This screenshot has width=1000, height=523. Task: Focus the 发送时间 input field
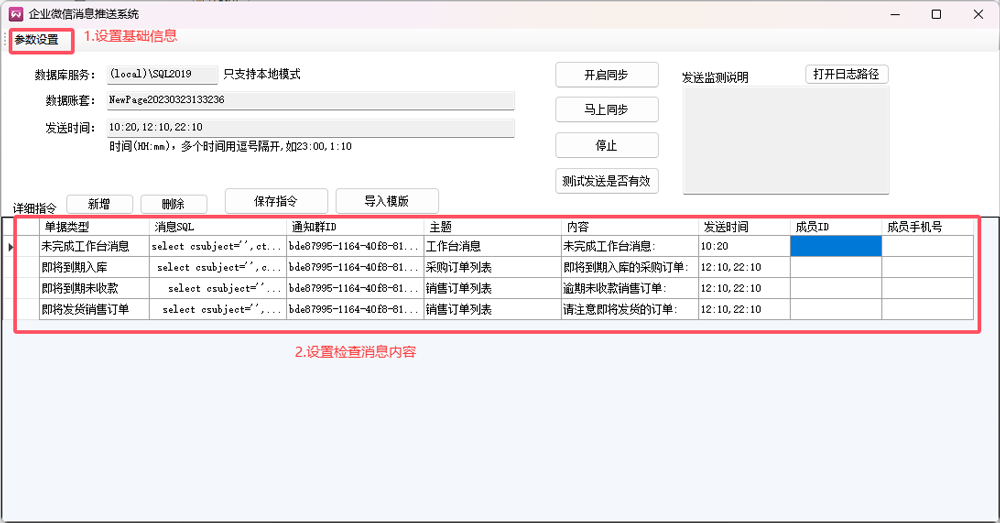click(311, 128)
